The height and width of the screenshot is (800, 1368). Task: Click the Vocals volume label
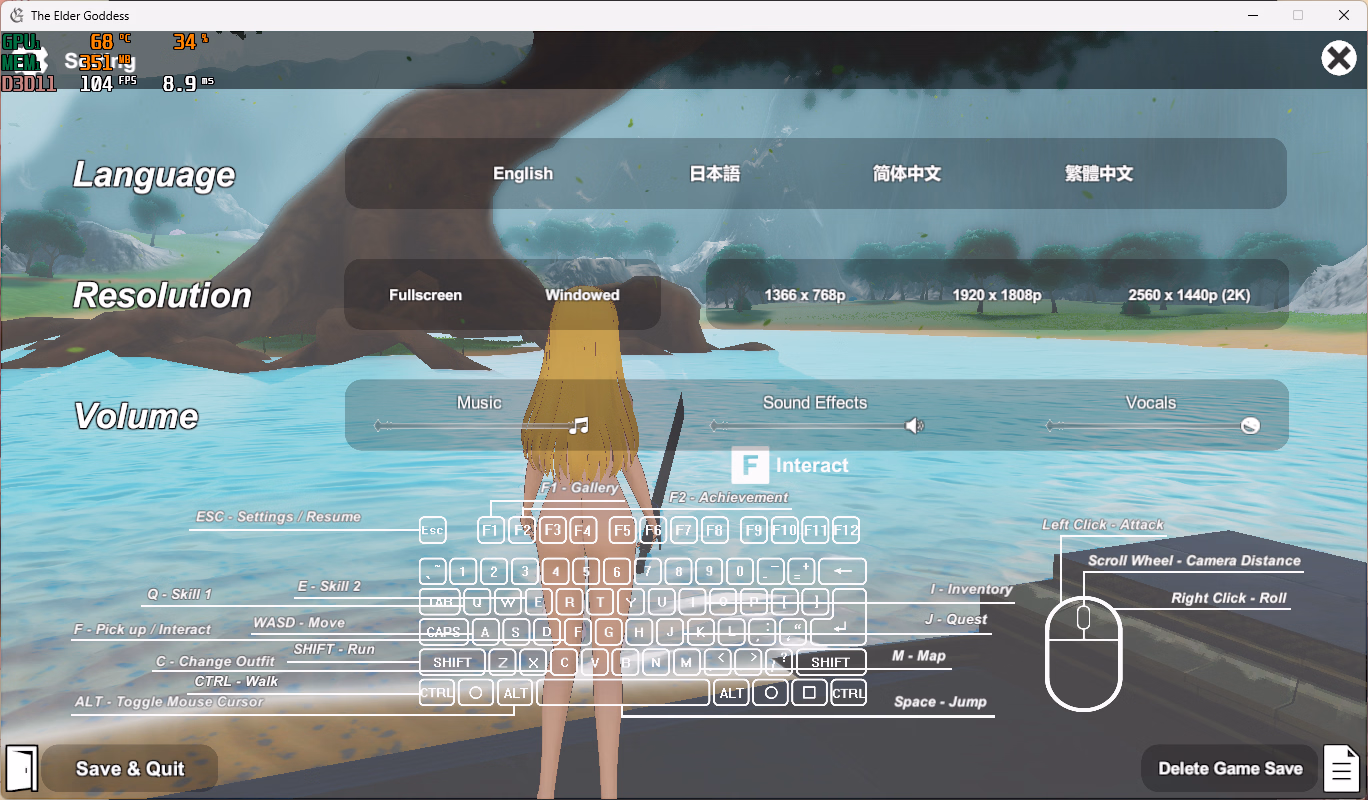1151,402
